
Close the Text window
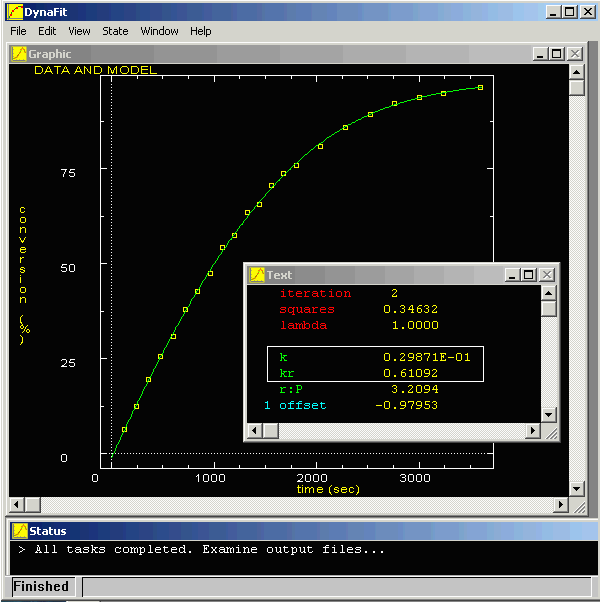tap(547, 275)
